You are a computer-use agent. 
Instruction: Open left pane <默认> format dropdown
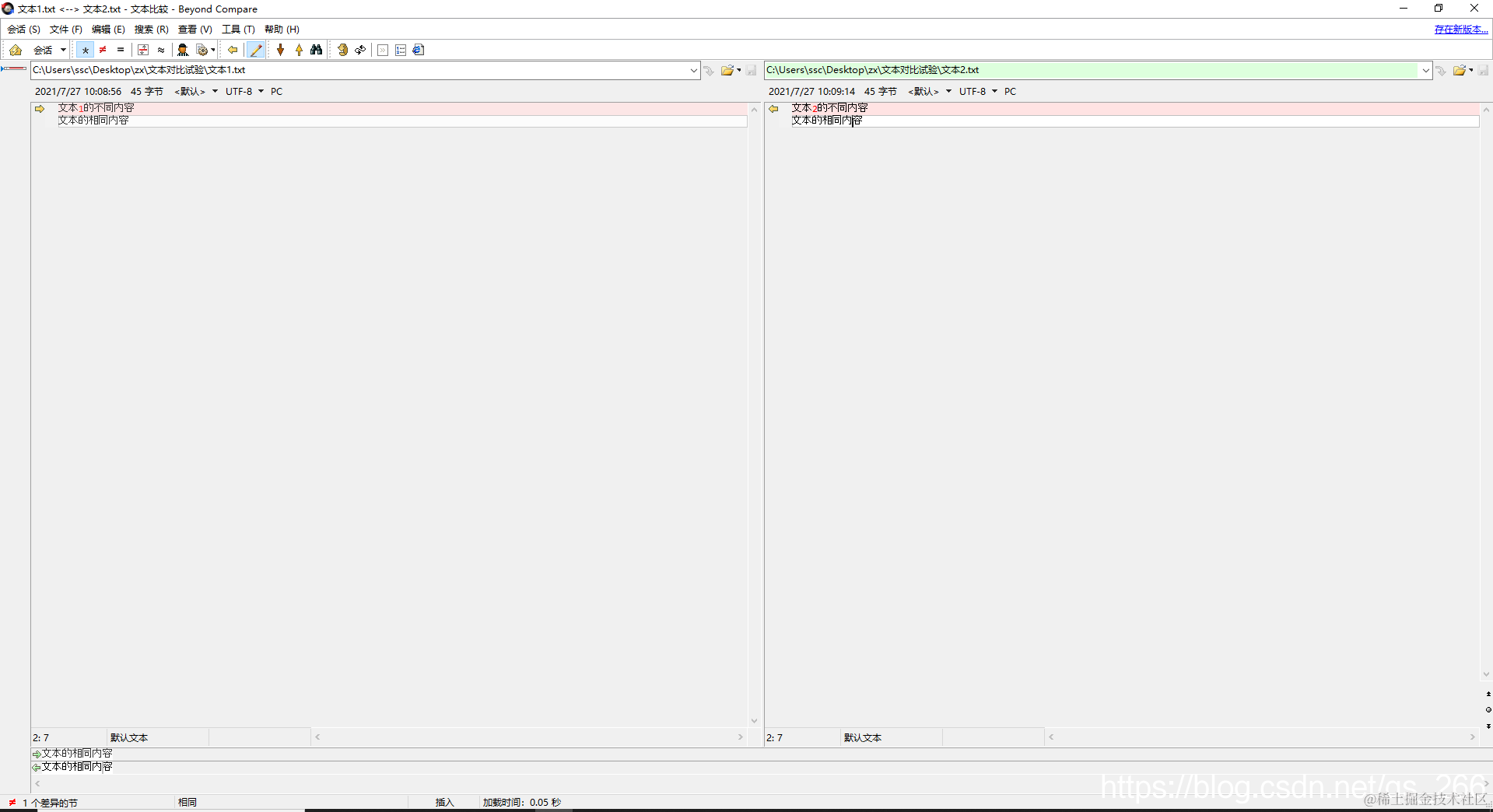[x=196, y=92]
